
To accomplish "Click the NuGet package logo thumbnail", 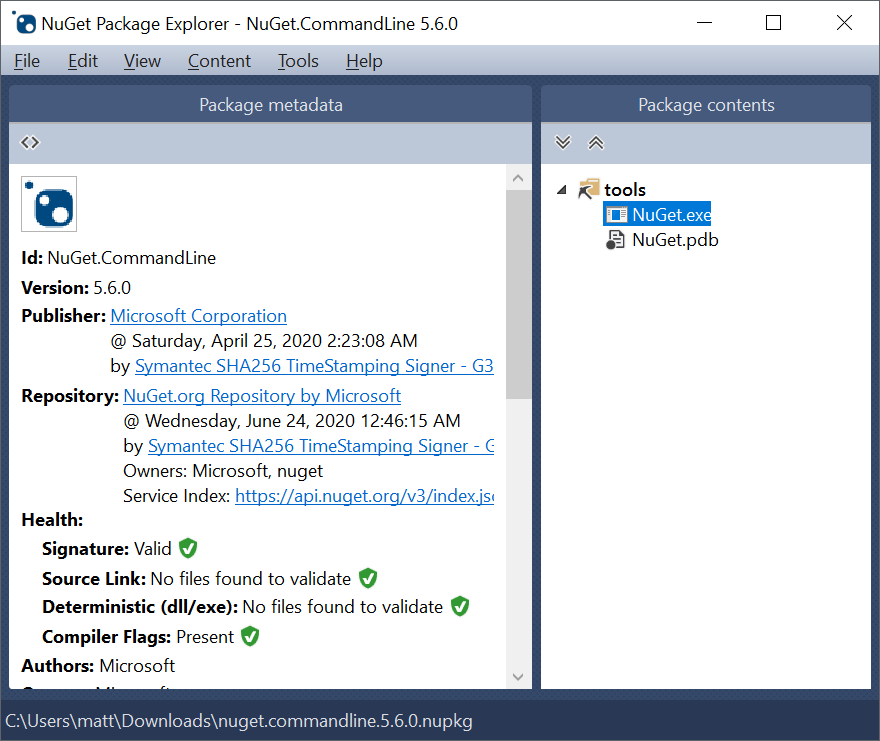I will (x=49, y=204).
